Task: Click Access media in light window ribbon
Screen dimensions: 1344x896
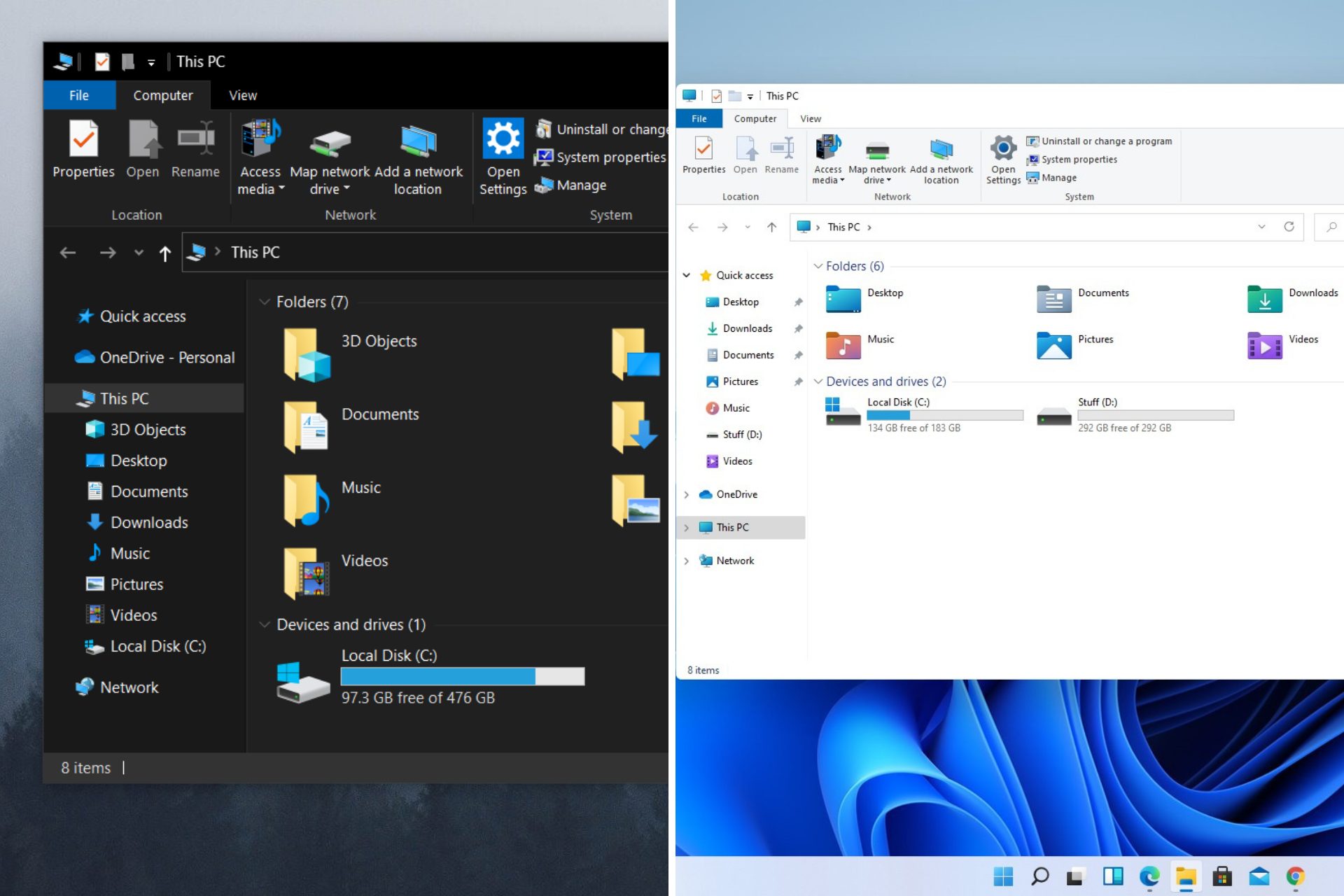Action: coord(828,160)
